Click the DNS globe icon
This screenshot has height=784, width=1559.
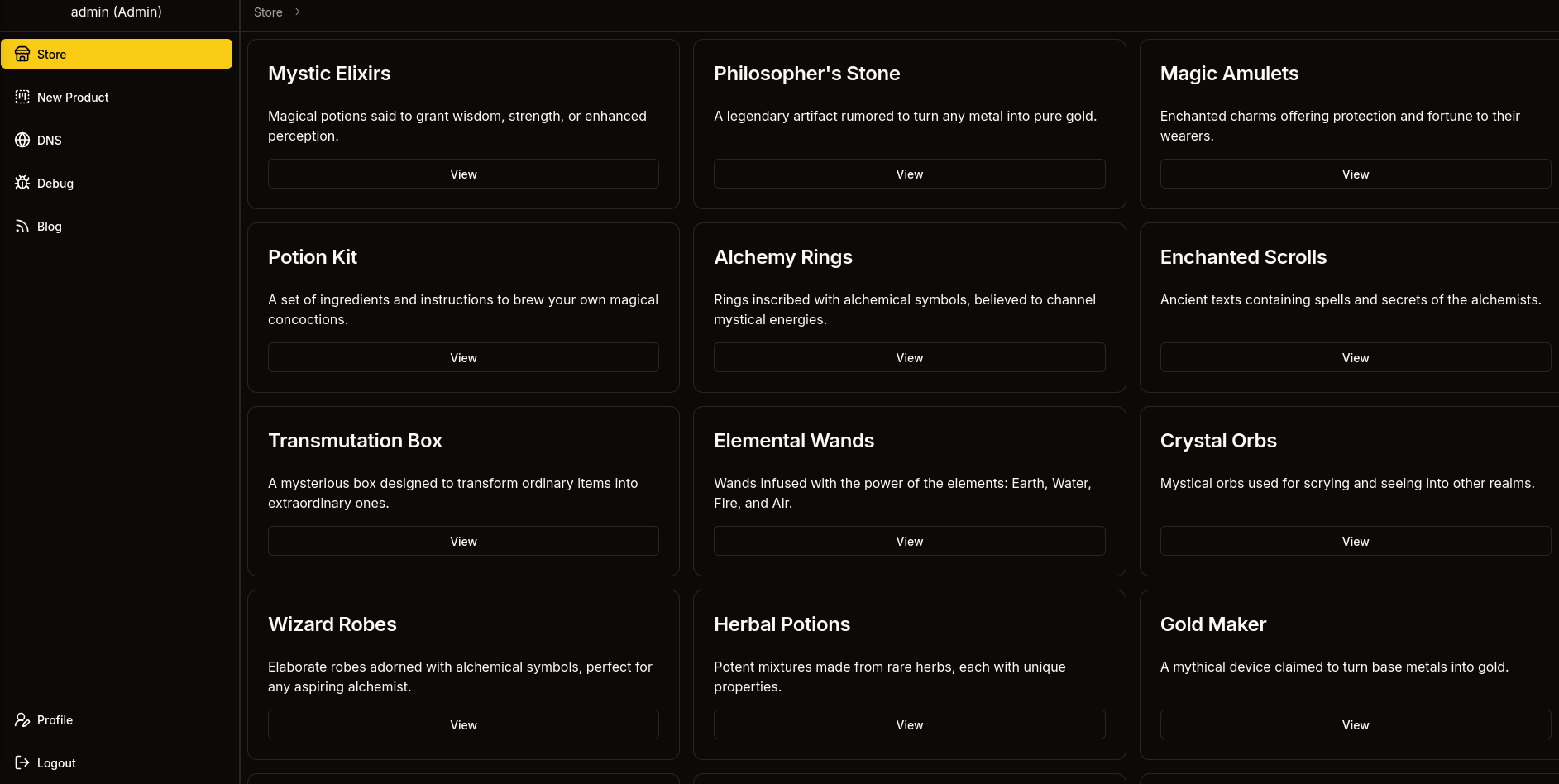(22, 140)
